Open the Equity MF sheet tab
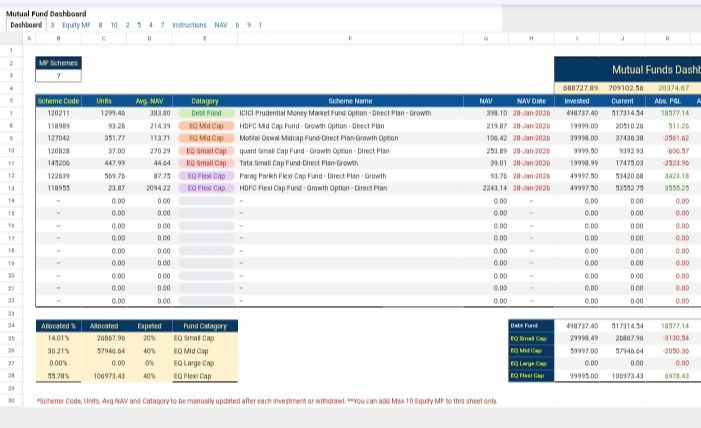Screen dimensions: 701x428 pyautogui.click(x=76, y=25)
